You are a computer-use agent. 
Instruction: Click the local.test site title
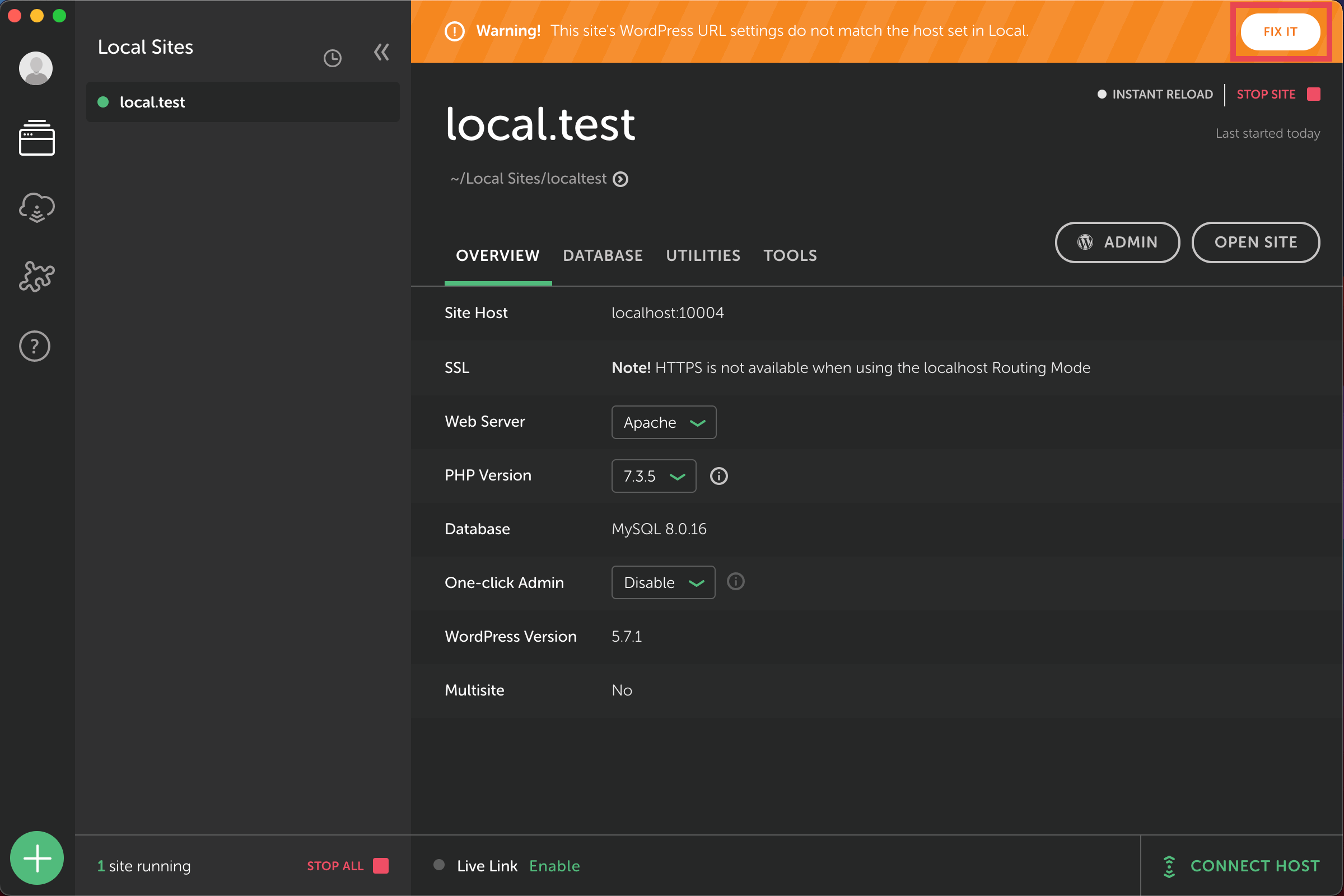click(540, 124)
